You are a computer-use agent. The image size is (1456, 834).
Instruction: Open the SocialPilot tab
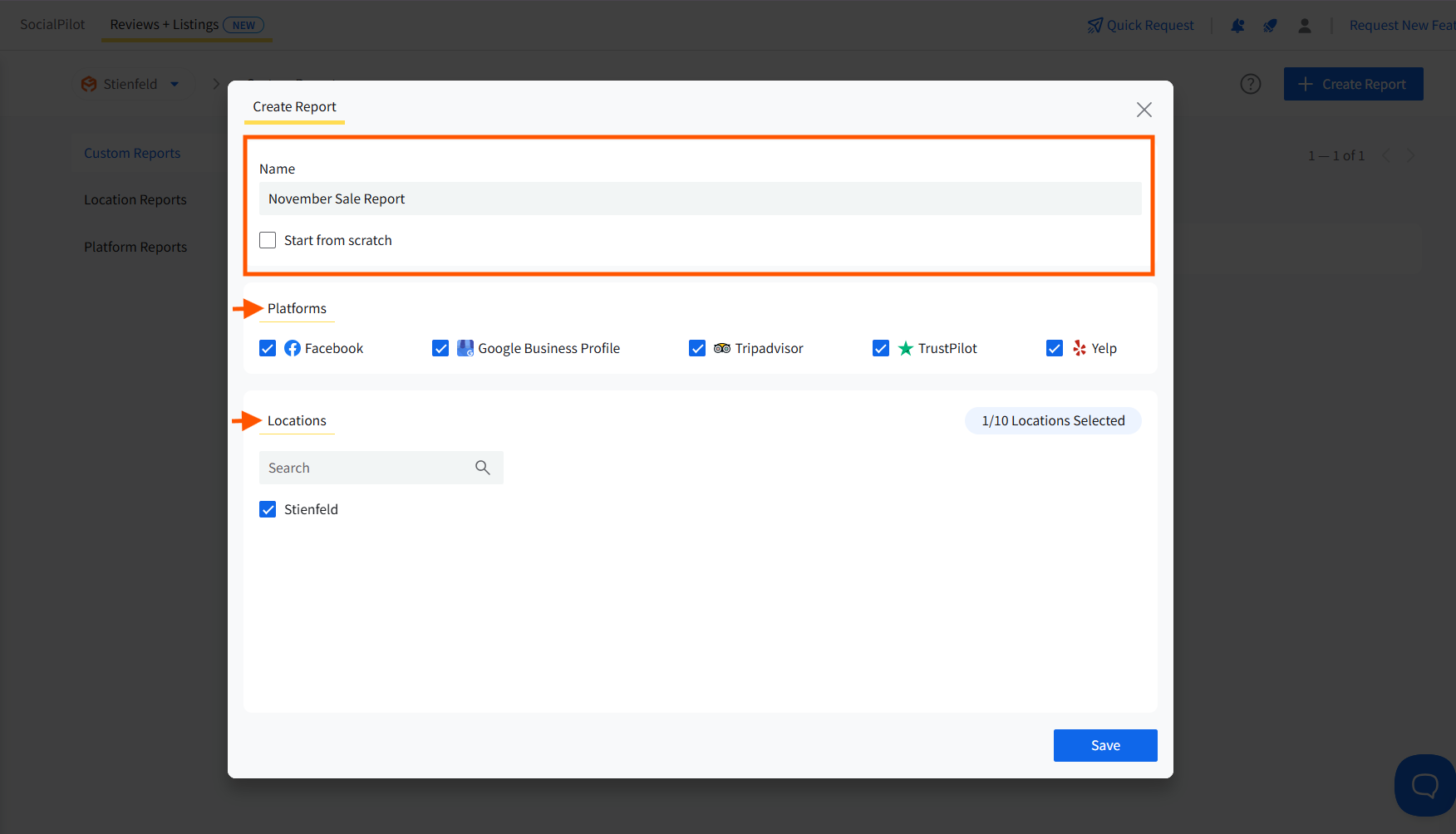tap(52, 25)
